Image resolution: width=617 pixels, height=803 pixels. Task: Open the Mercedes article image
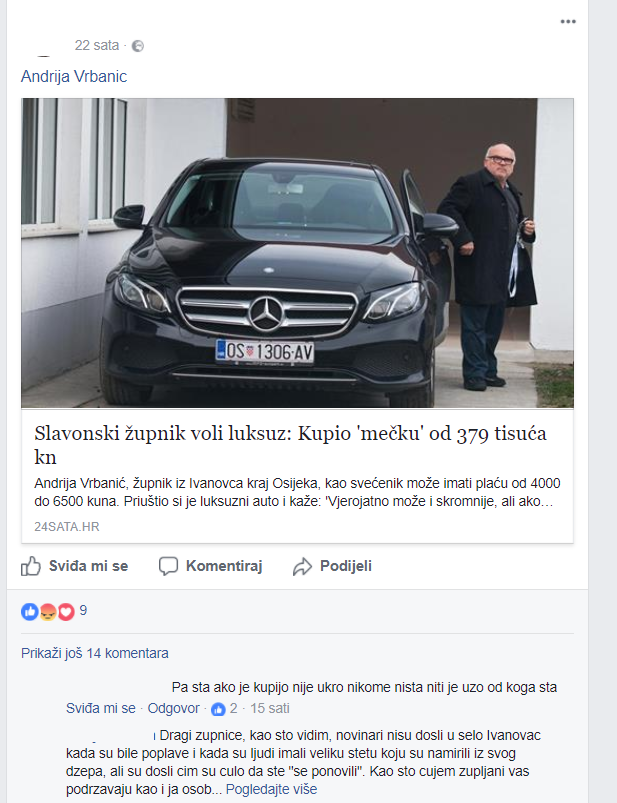pyautogui.click(x=297, y=253)
